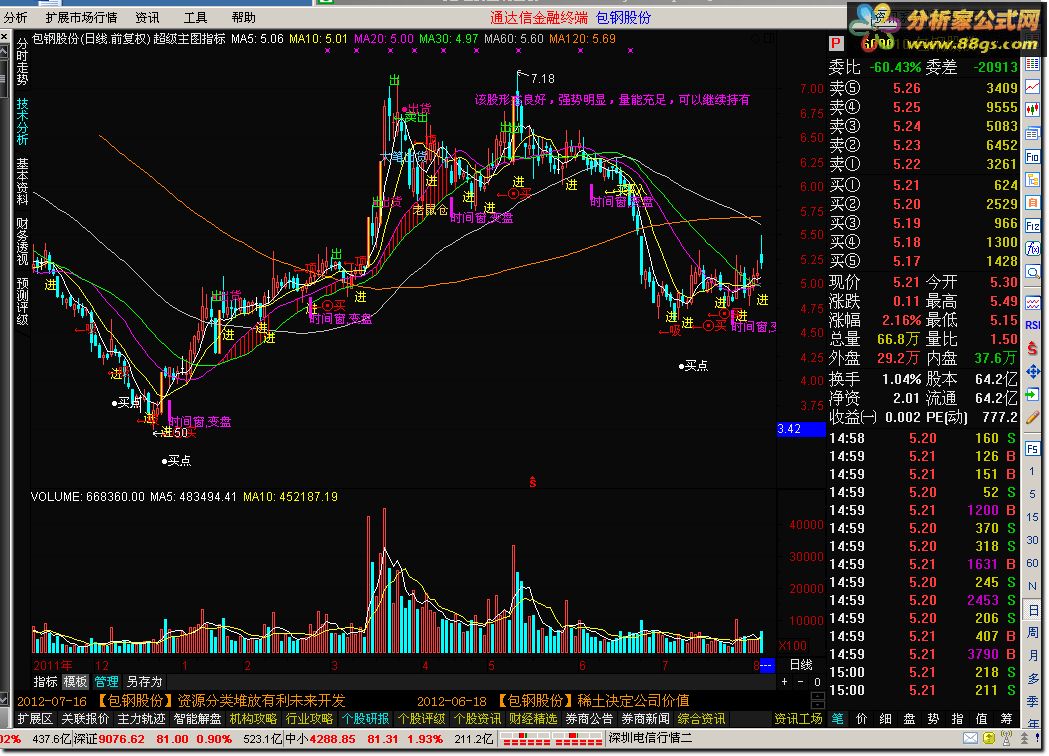Click the F10 company info icon
Image resolution: width=1049 pixels, height=756 pixels.
coord(1032,157)
